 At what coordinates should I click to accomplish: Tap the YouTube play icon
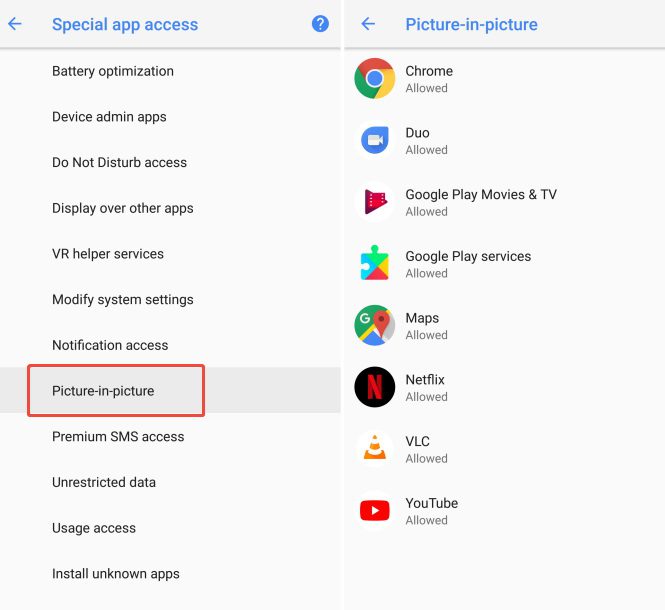click(374, 510)
